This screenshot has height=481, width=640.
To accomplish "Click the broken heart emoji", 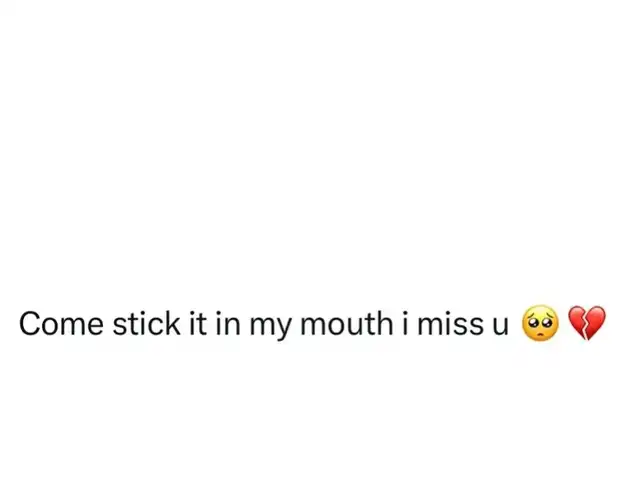I will pos(587,323).
